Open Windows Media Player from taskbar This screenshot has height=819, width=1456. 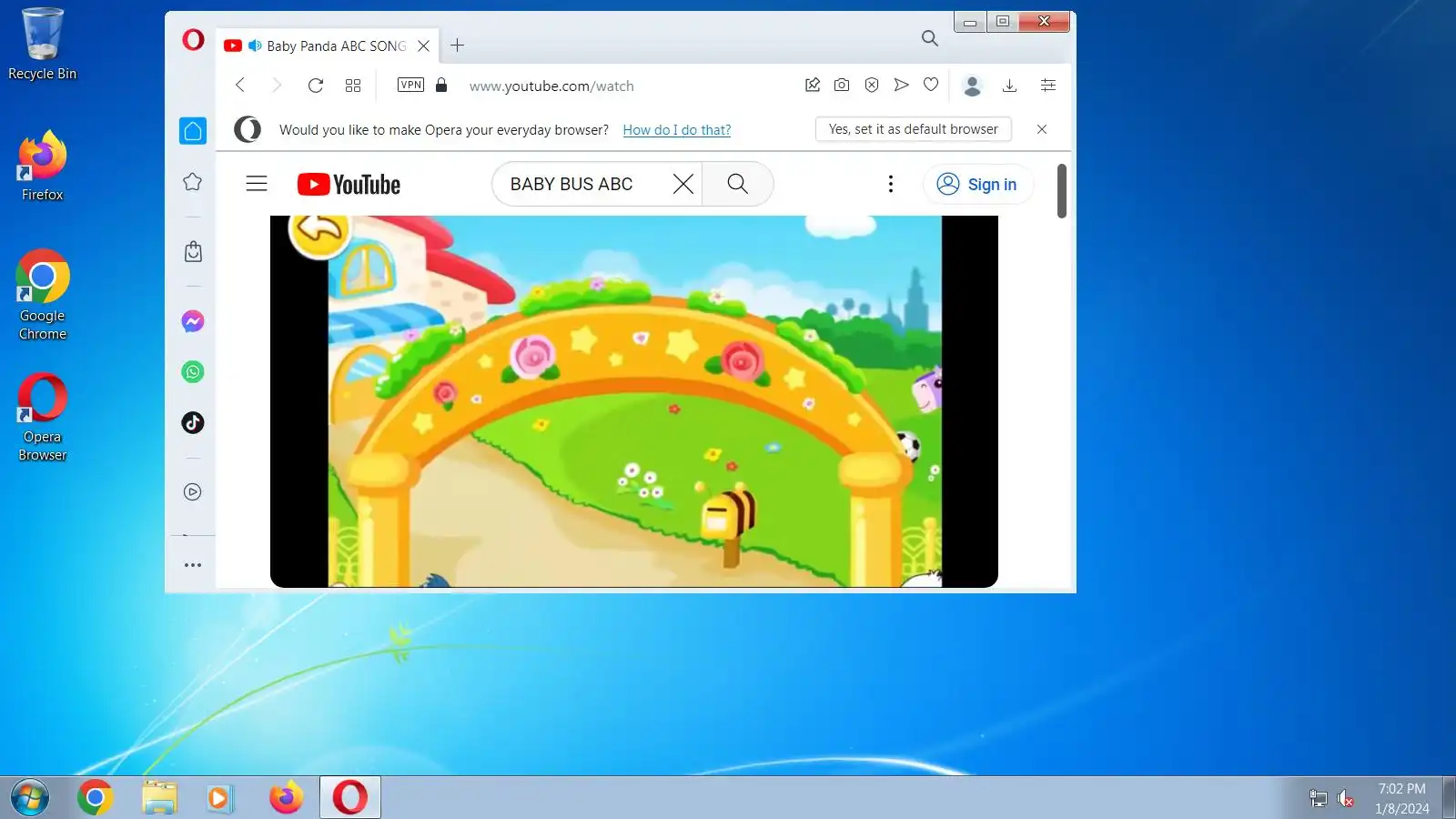[x=219, y=798]
